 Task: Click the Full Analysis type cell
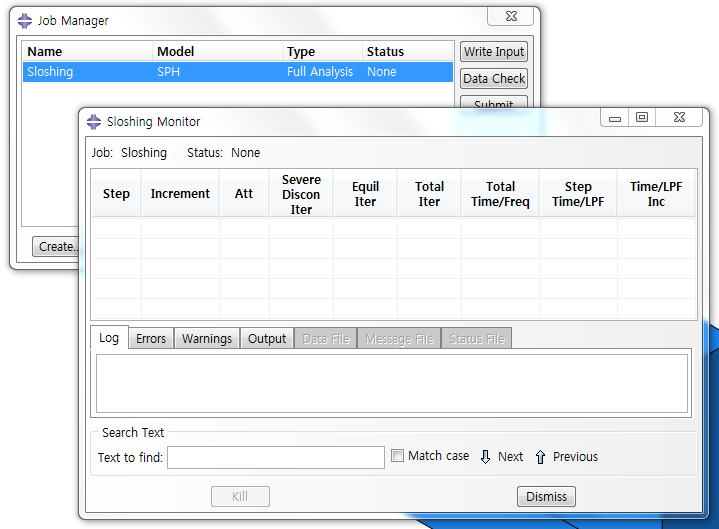320,72
